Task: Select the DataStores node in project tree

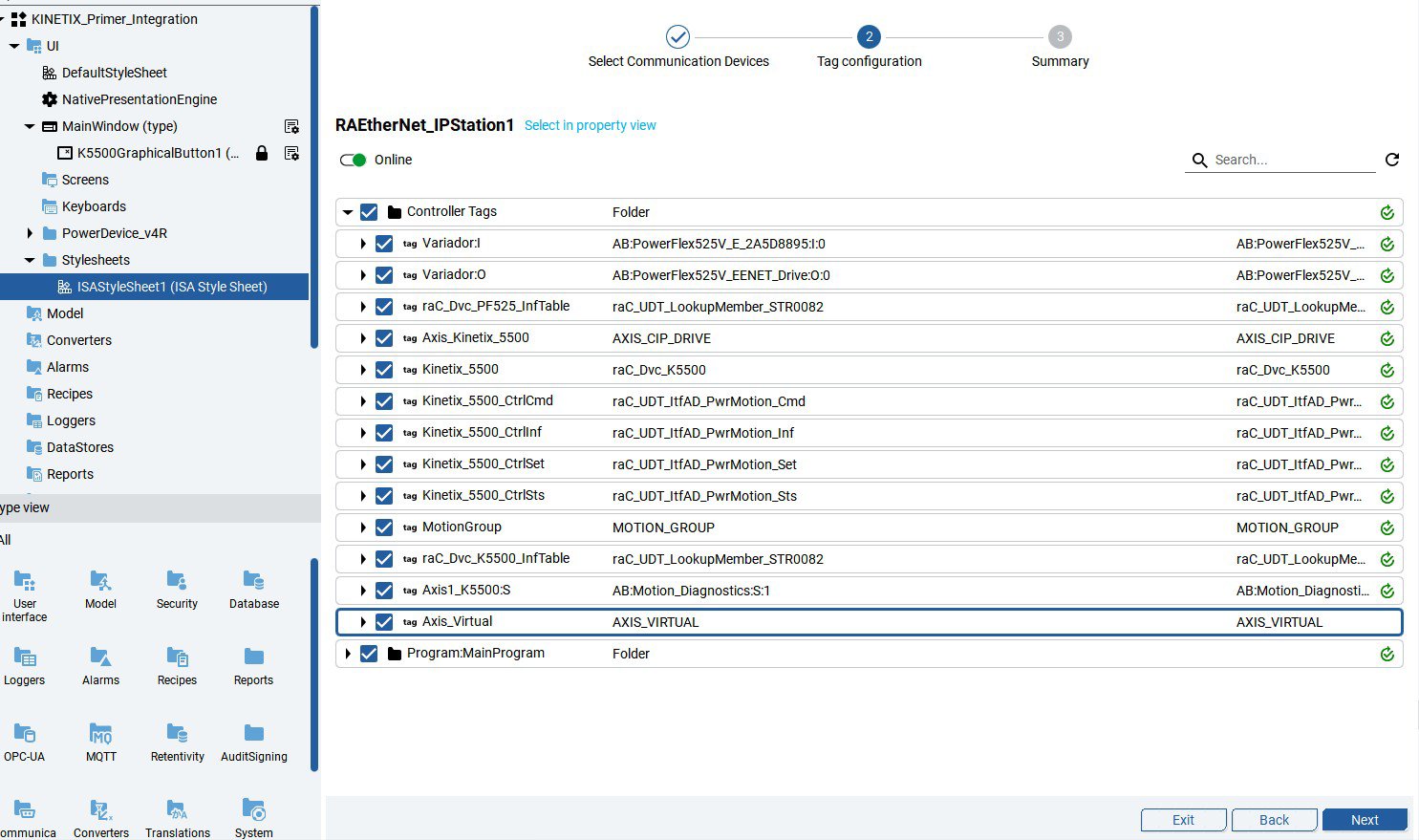Action: coord(80,447)
